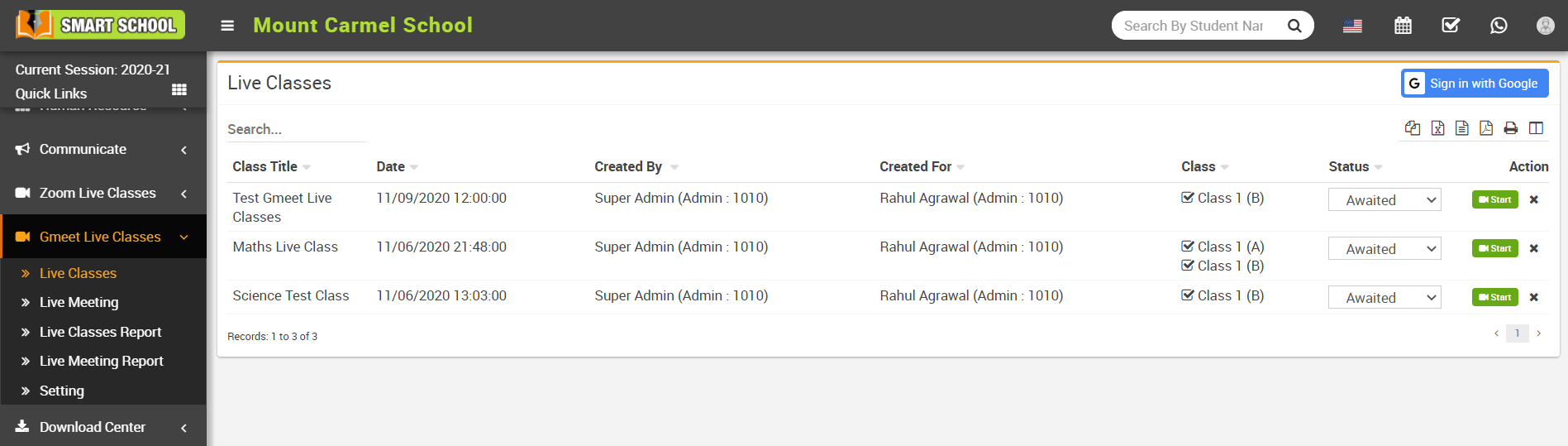1568x446 pixels.
Task: Open Live Meeting Report in sidebar
Action: point(101,362)
